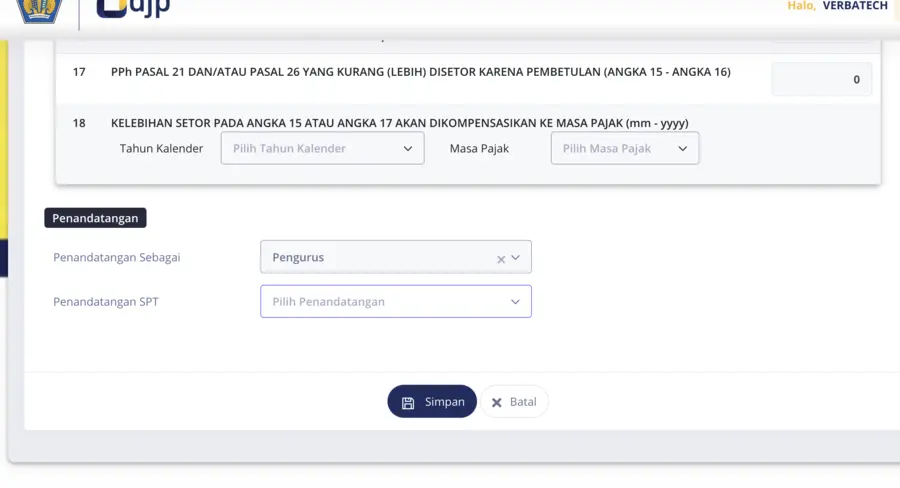Click the DJP logo in the header
Image resolution: width=900 pixels, height=488 pixels.
point(133,8)
